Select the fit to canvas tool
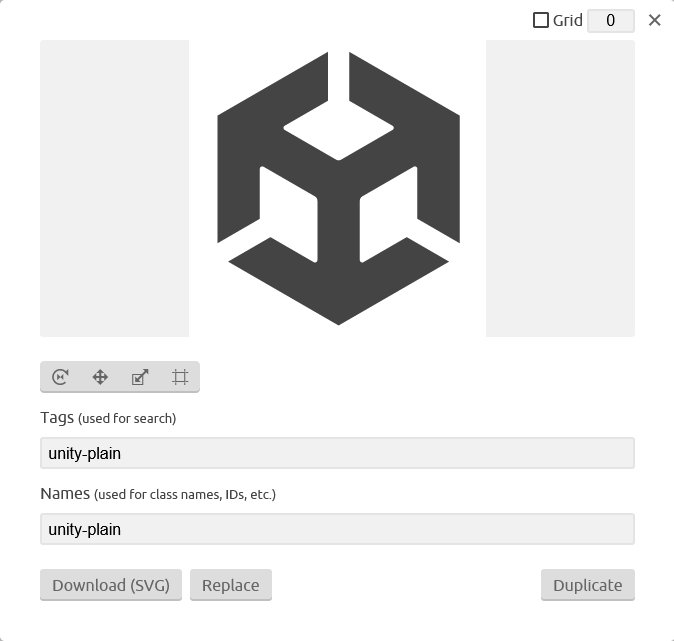The image size is (674, 641). click(180, 377)
